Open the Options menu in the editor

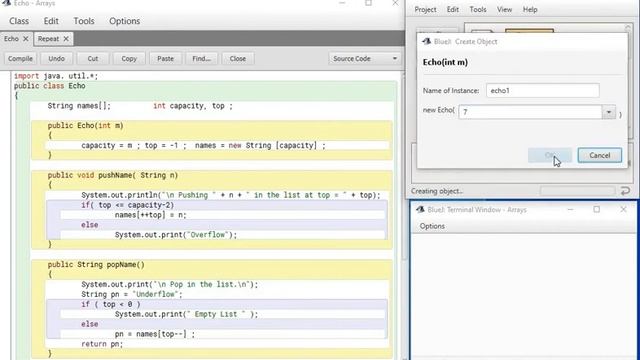(x=124, y=21)
